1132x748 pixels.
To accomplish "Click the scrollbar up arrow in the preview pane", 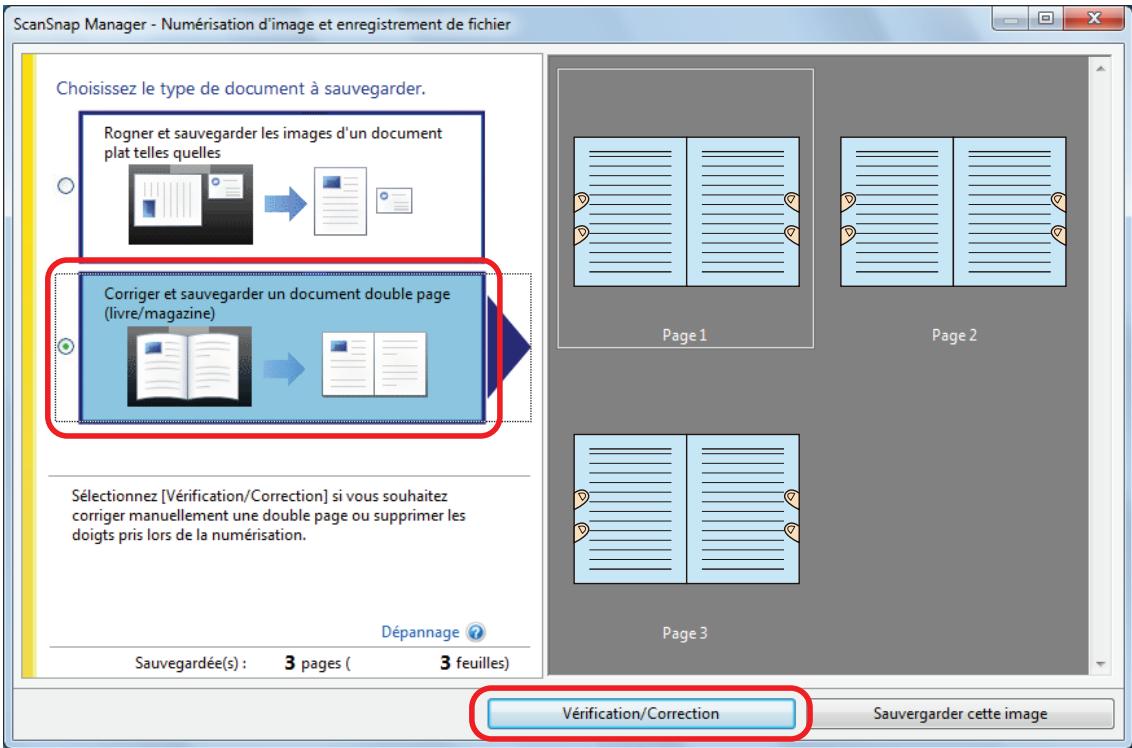I will click(x=1100, y=69).
